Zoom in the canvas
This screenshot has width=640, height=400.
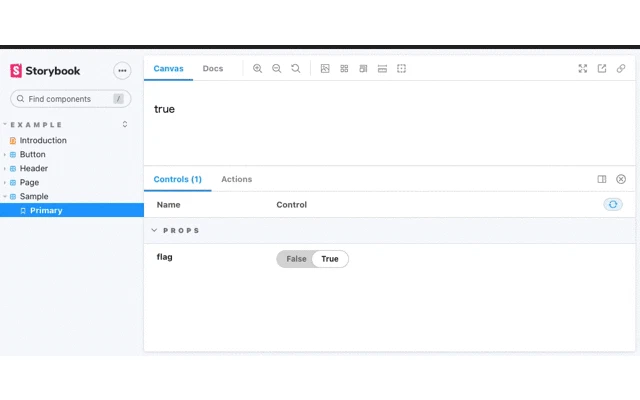click(257, 69)
